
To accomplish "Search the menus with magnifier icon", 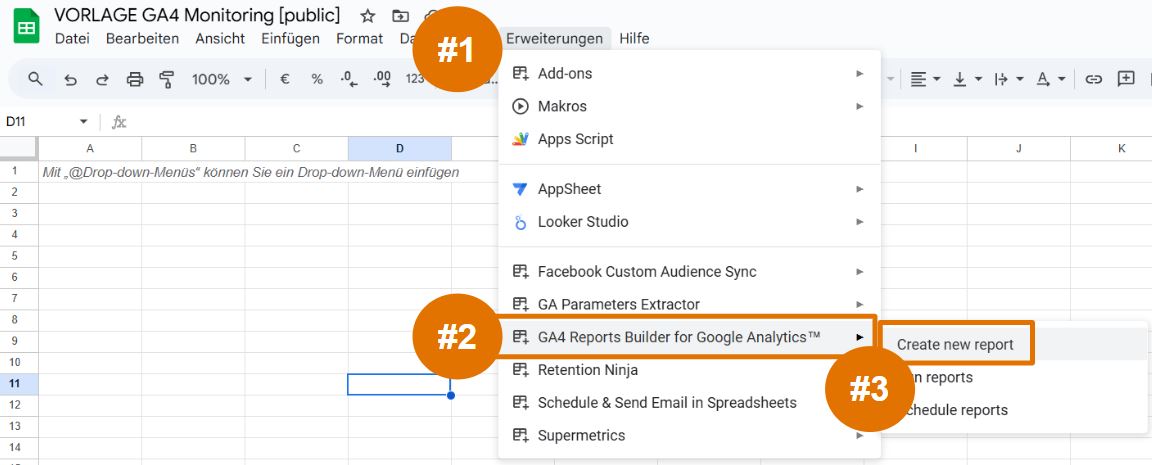I will tap(35, 79).
